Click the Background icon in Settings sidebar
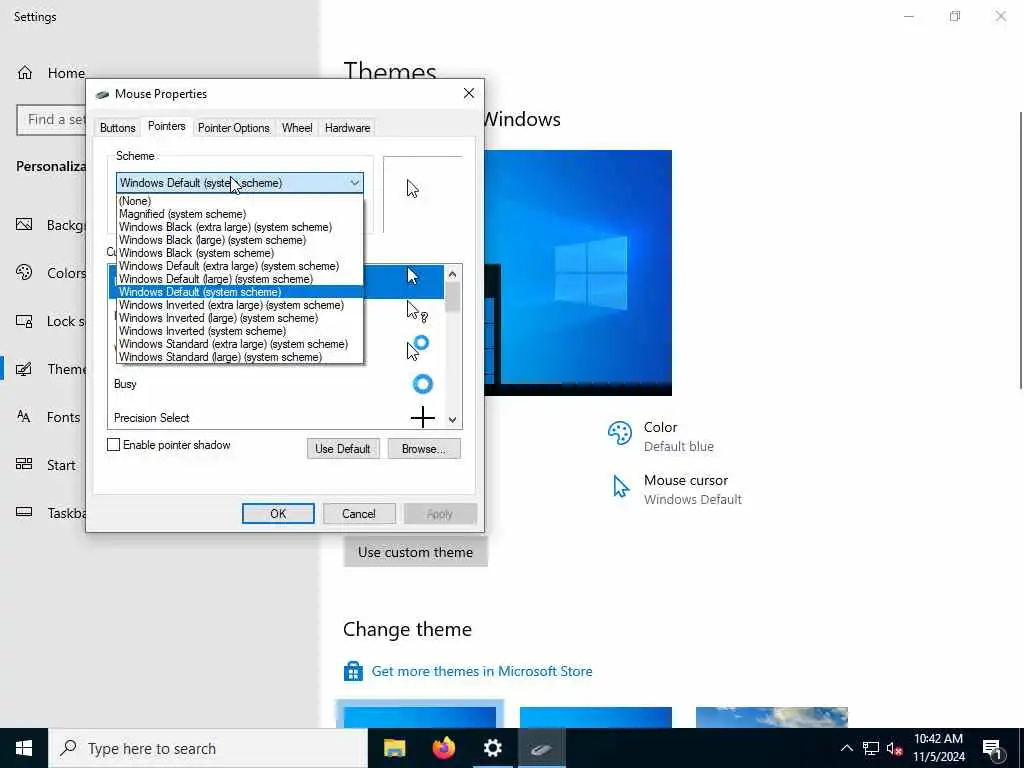Viewport: 1024px width, 768px height. [x=24, y=225]
